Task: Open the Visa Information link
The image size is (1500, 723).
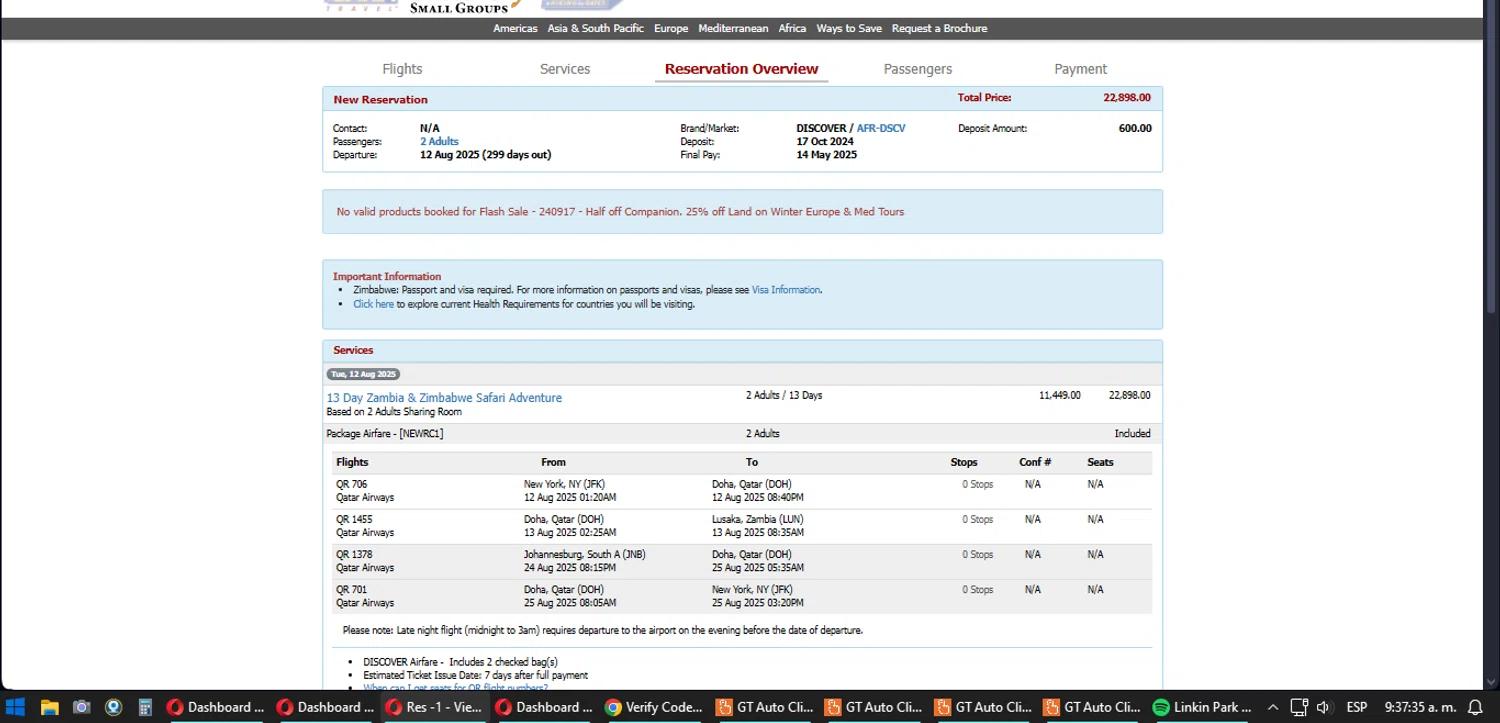Action: tap(786, 290)
